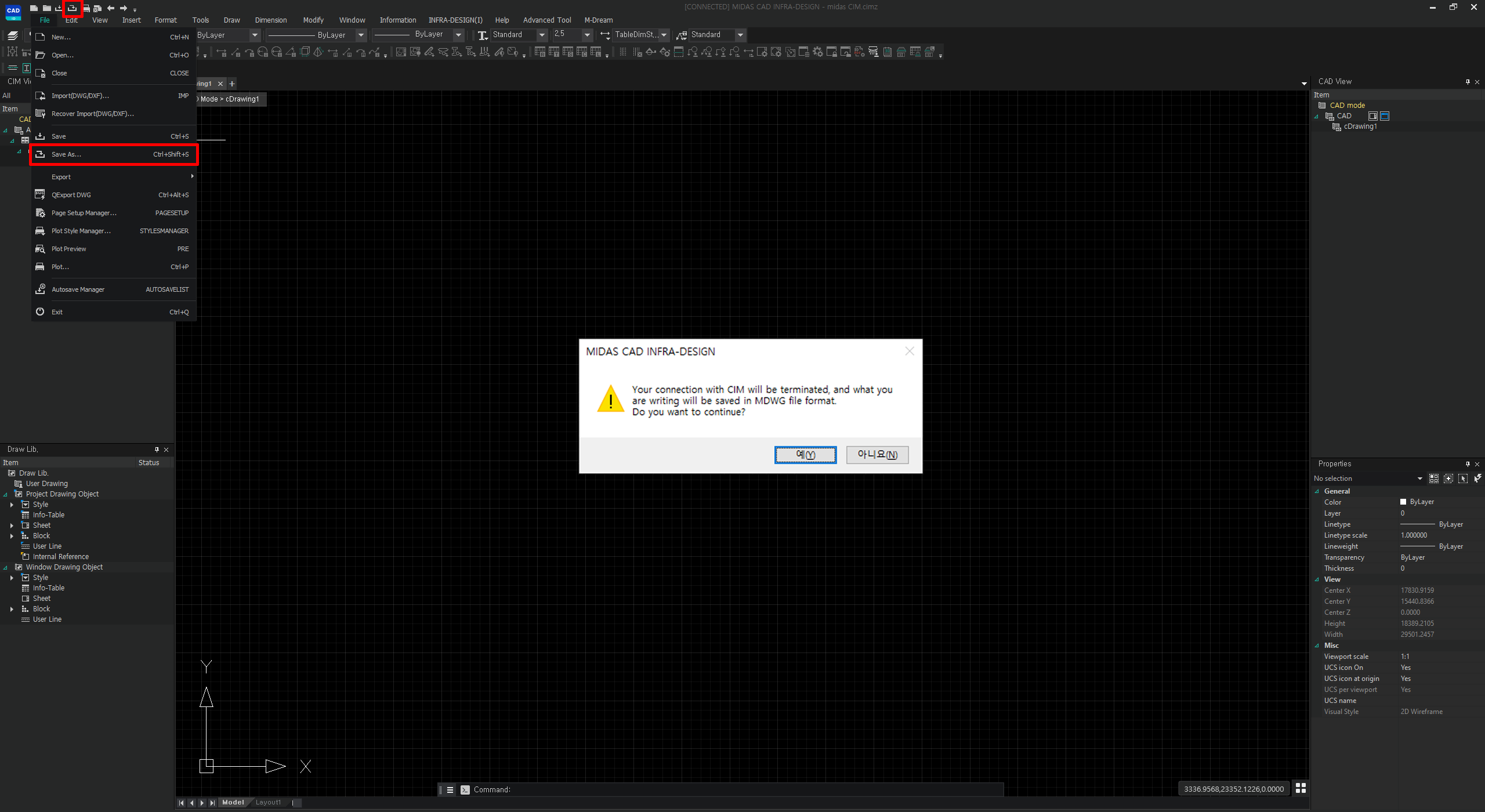
Task: Click No button 아니요(N) in dialog
Action: click(877, 455)
